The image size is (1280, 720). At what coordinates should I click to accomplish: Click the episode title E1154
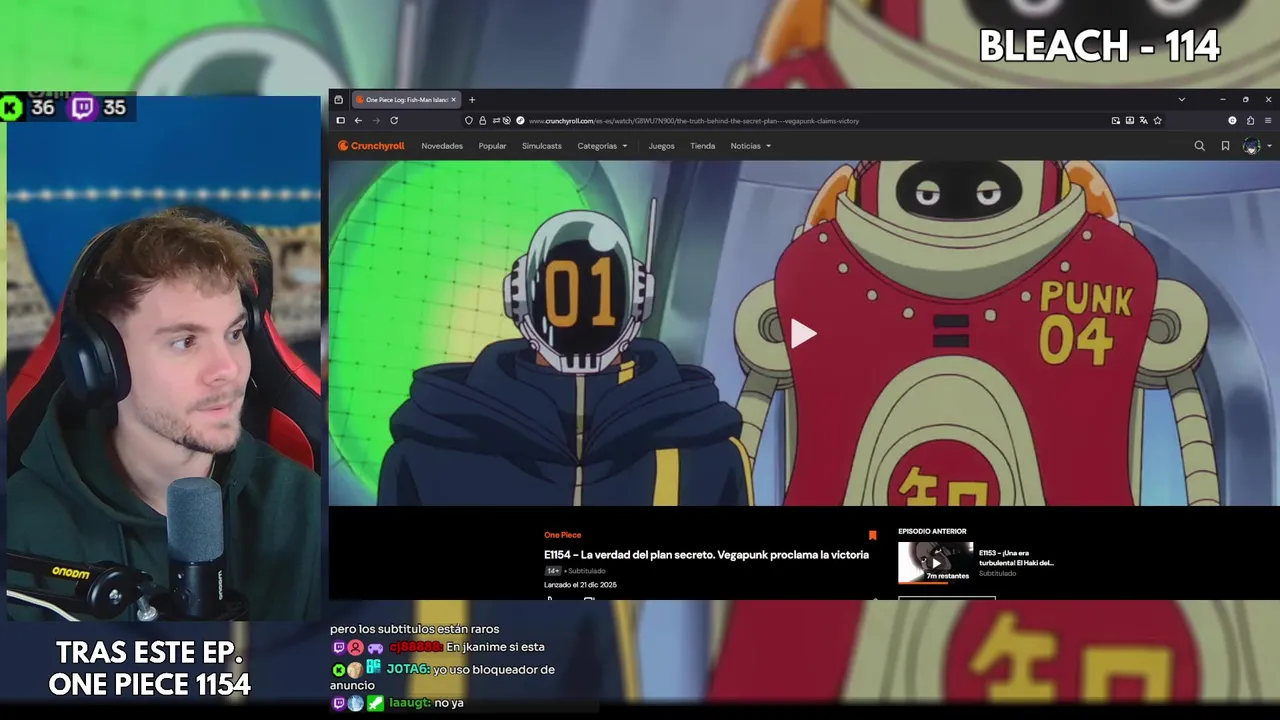pyautogui.click(x=706, y=555)
